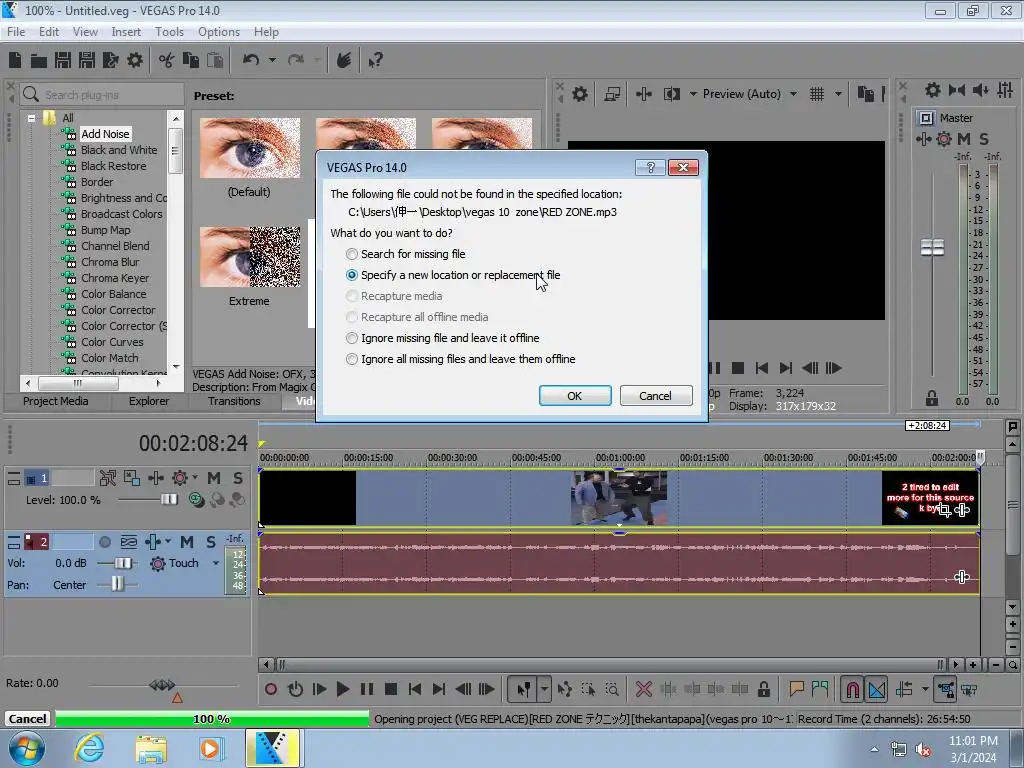Open the File menu
The image size is (1024, 768).
(16, 31)
